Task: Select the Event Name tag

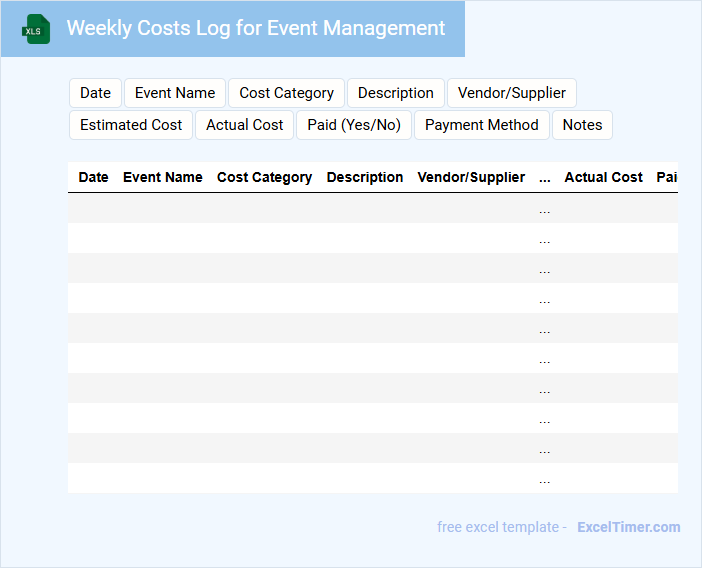Action: point(175,93)
